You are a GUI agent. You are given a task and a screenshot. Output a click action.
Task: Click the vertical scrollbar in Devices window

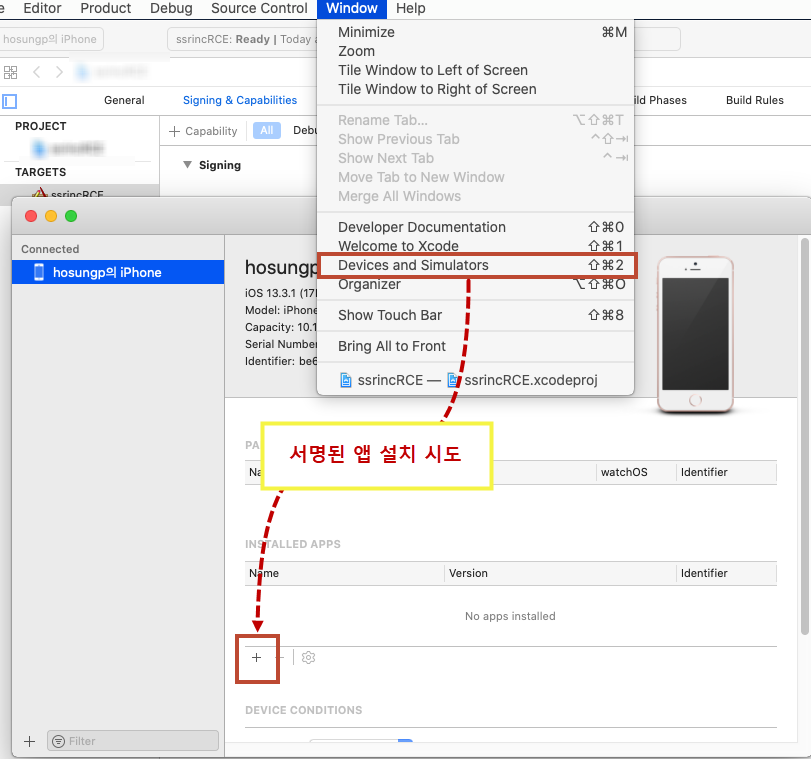tap(804, 436)
